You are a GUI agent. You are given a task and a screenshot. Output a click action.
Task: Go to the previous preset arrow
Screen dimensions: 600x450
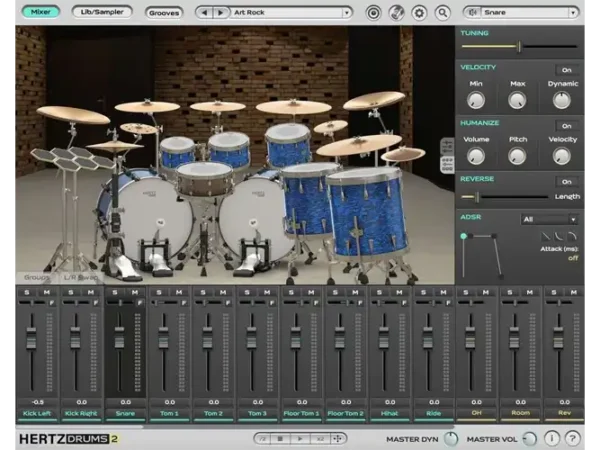coord(204,13)
